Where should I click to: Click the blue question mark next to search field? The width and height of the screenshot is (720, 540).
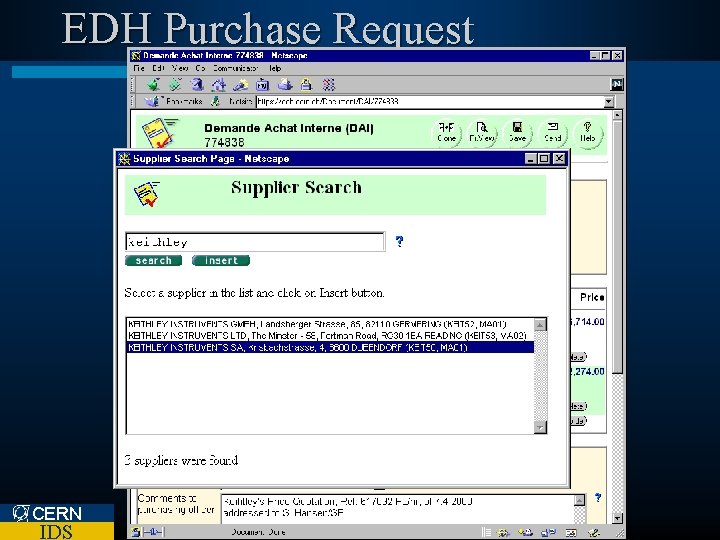(x=399, y=241)
